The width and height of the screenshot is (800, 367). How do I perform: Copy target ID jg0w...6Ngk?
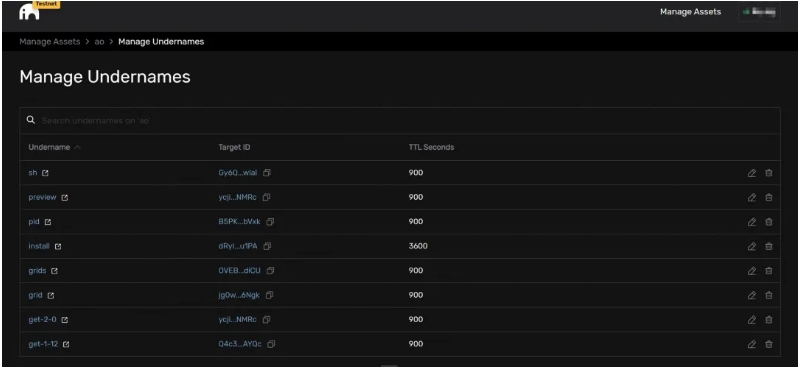(x=269, y=296)
